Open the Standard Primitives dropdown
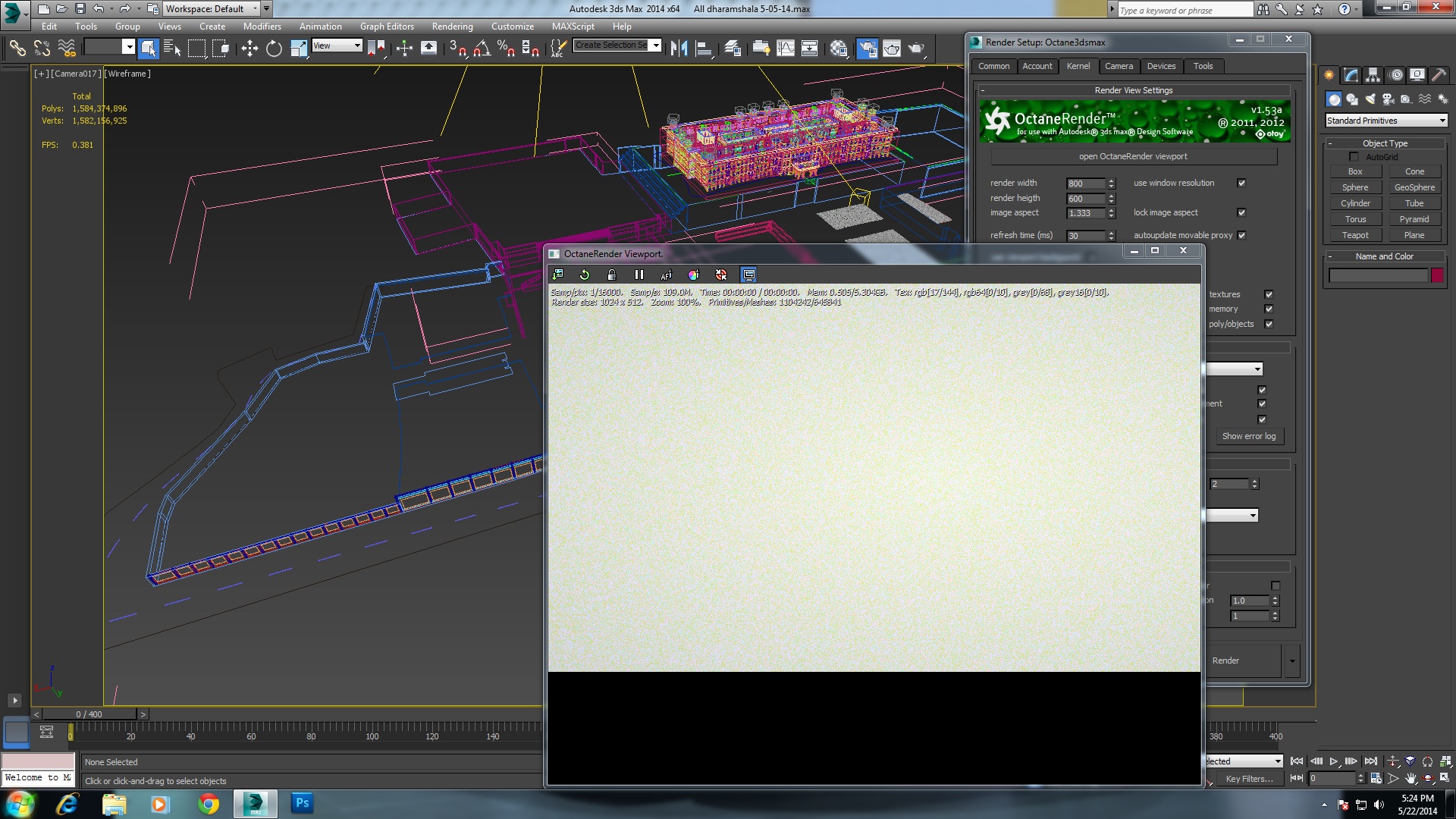The width and height of the screenshot is (1456, 819). (1385, 121)
